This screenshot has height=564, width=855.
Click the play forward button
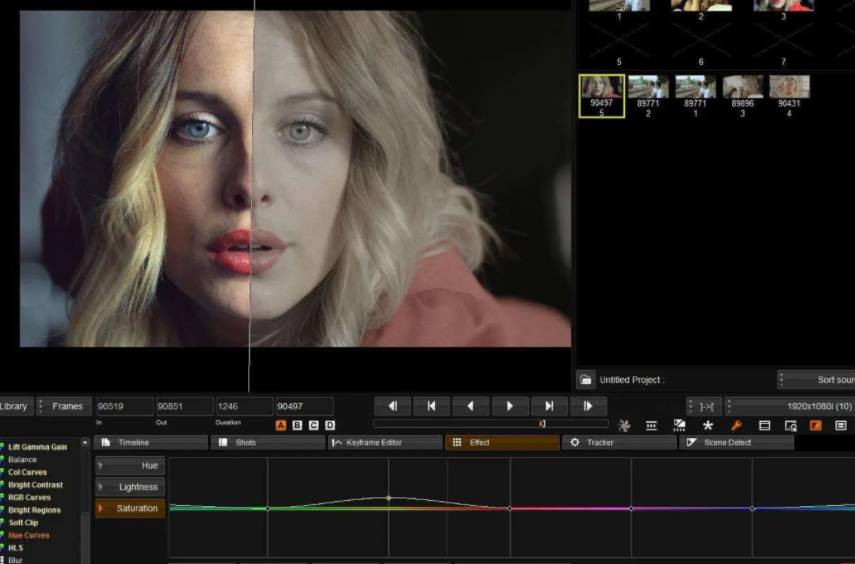510,406
